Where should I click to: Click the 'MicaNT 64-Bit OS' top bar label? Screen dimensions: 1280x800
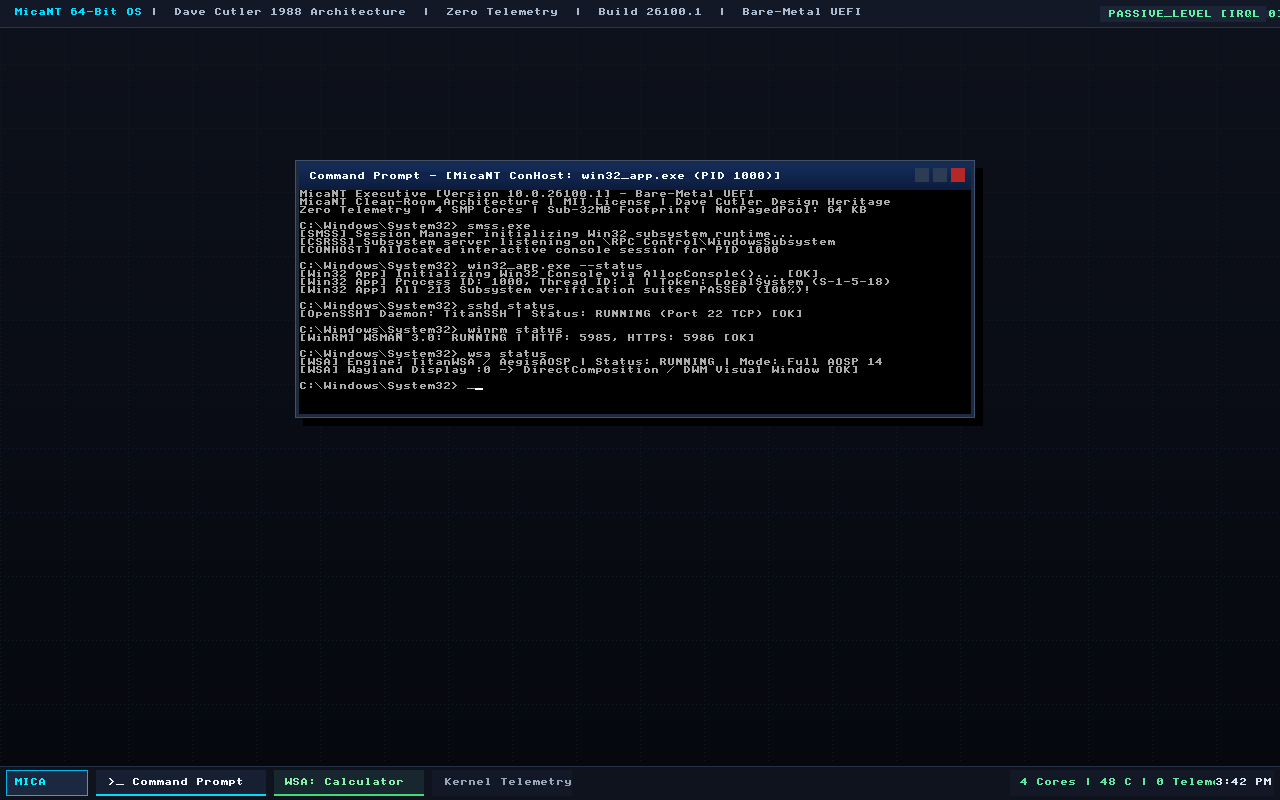(x=78, y=12)
